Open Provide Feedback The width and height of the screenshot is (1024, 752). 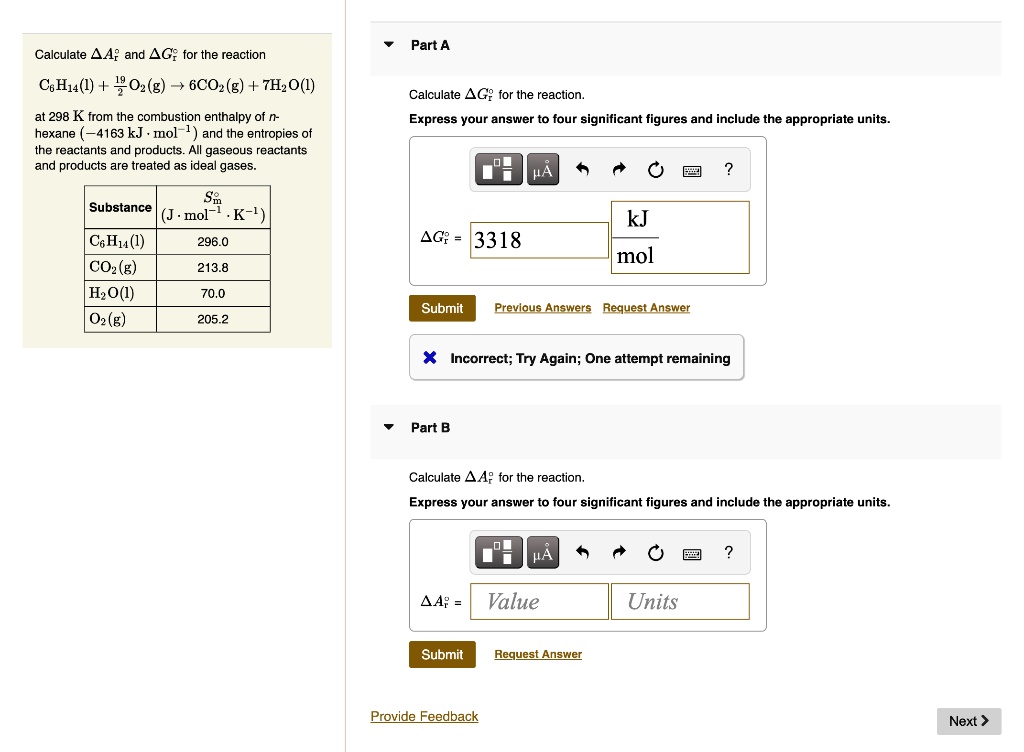424,716
